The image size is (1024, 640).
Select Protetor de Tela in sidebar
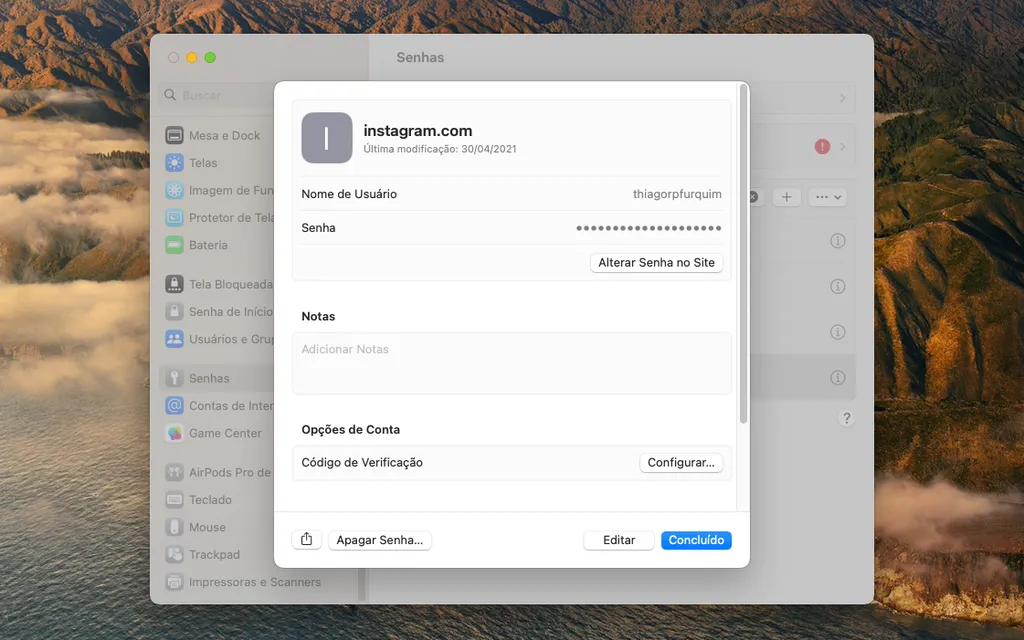219,218
